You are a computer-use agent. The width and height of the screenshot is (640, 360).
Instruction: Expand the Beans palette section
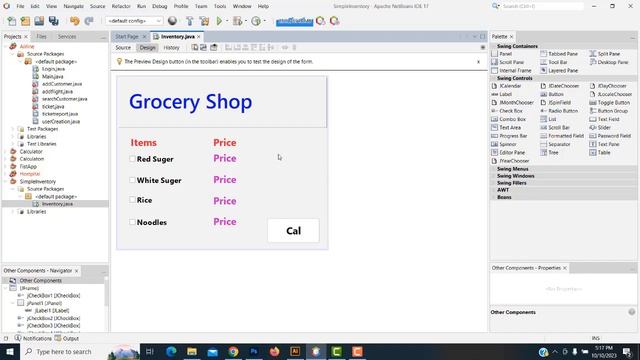504,197
